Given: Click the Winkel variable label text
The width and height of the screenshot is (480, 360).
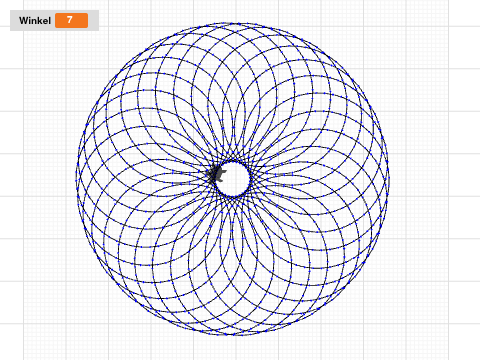Looking at the screenshot, I should [35, 21].
